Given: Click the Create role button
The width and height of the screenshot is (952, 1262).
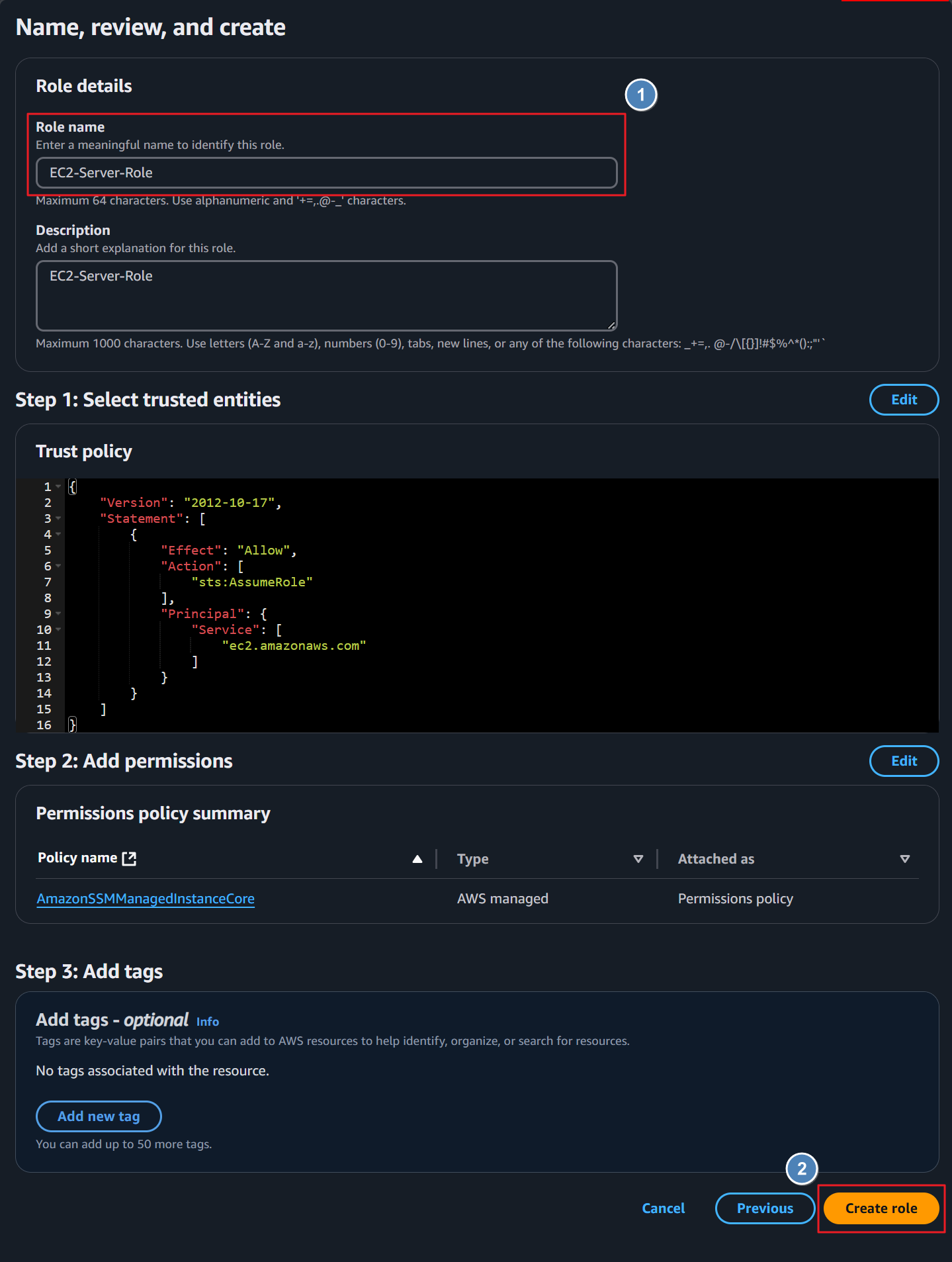Looking at the screenshot, I should (x=881, y=1208).
